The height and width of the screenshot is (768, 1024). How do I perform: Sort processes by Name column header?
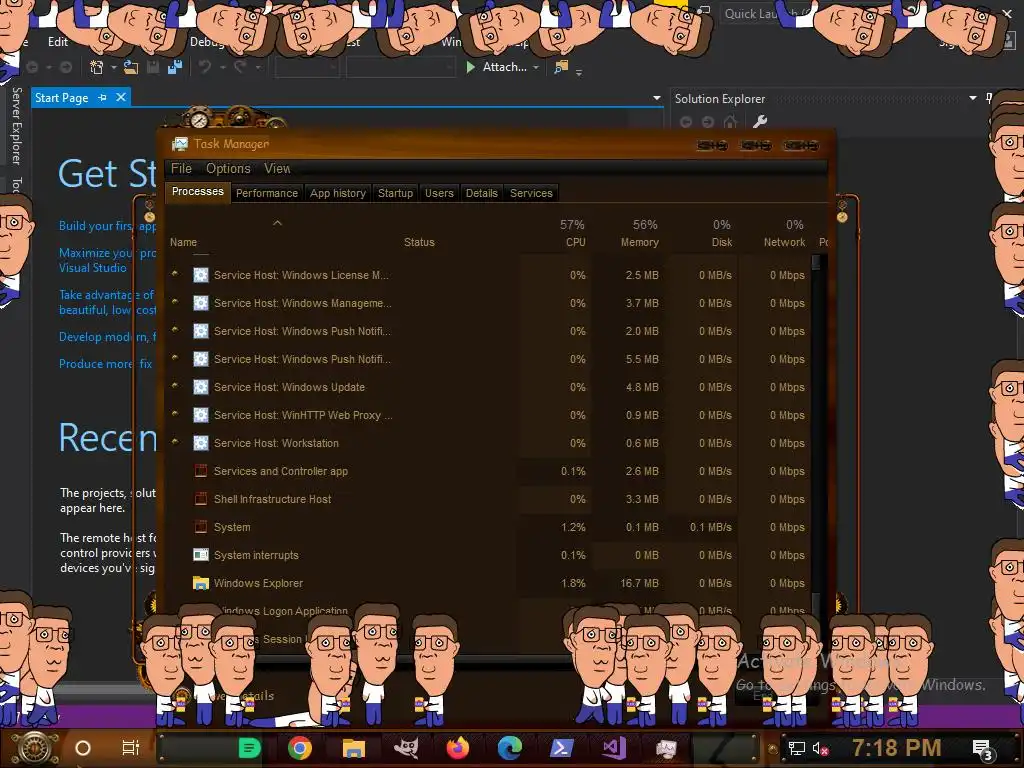coord(184,242)
